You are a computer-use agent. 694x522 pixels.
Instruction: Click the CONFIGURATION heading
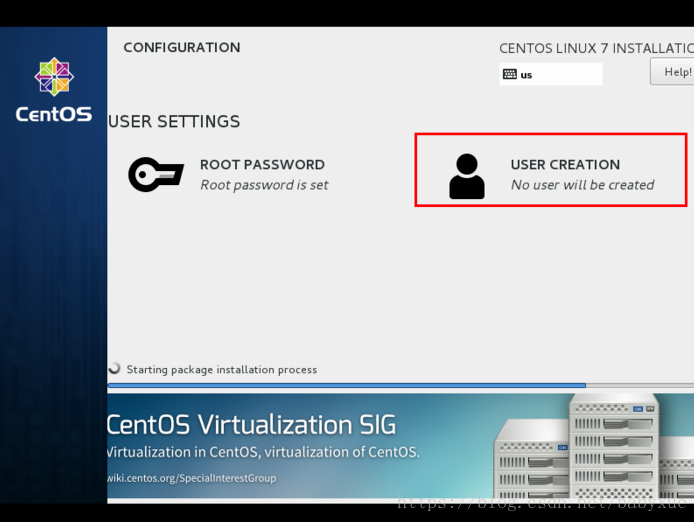pos(182,47)
